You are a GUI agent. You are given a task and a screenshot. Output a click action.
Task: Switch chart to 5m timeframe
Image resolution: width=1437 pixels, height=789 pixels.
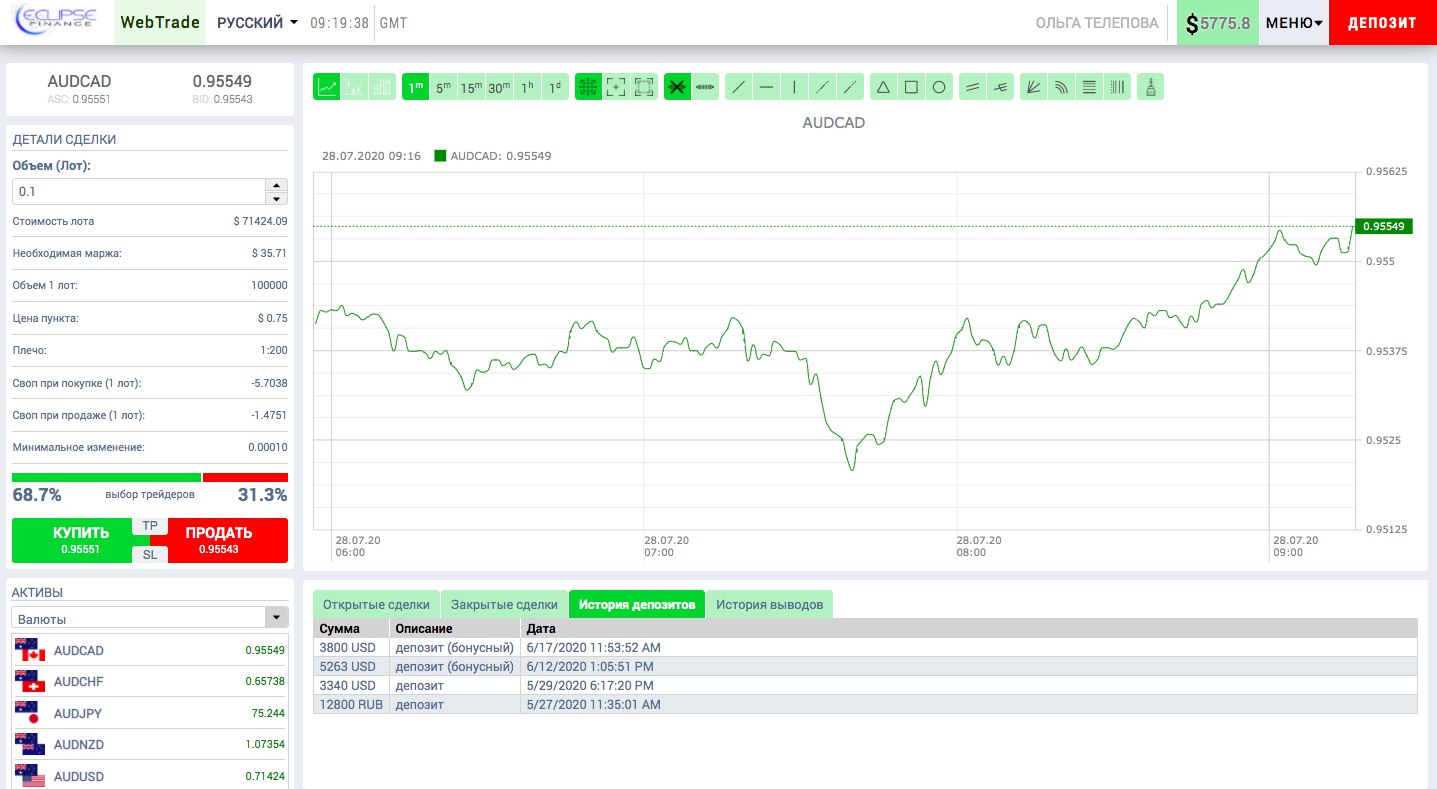(444, 87)
